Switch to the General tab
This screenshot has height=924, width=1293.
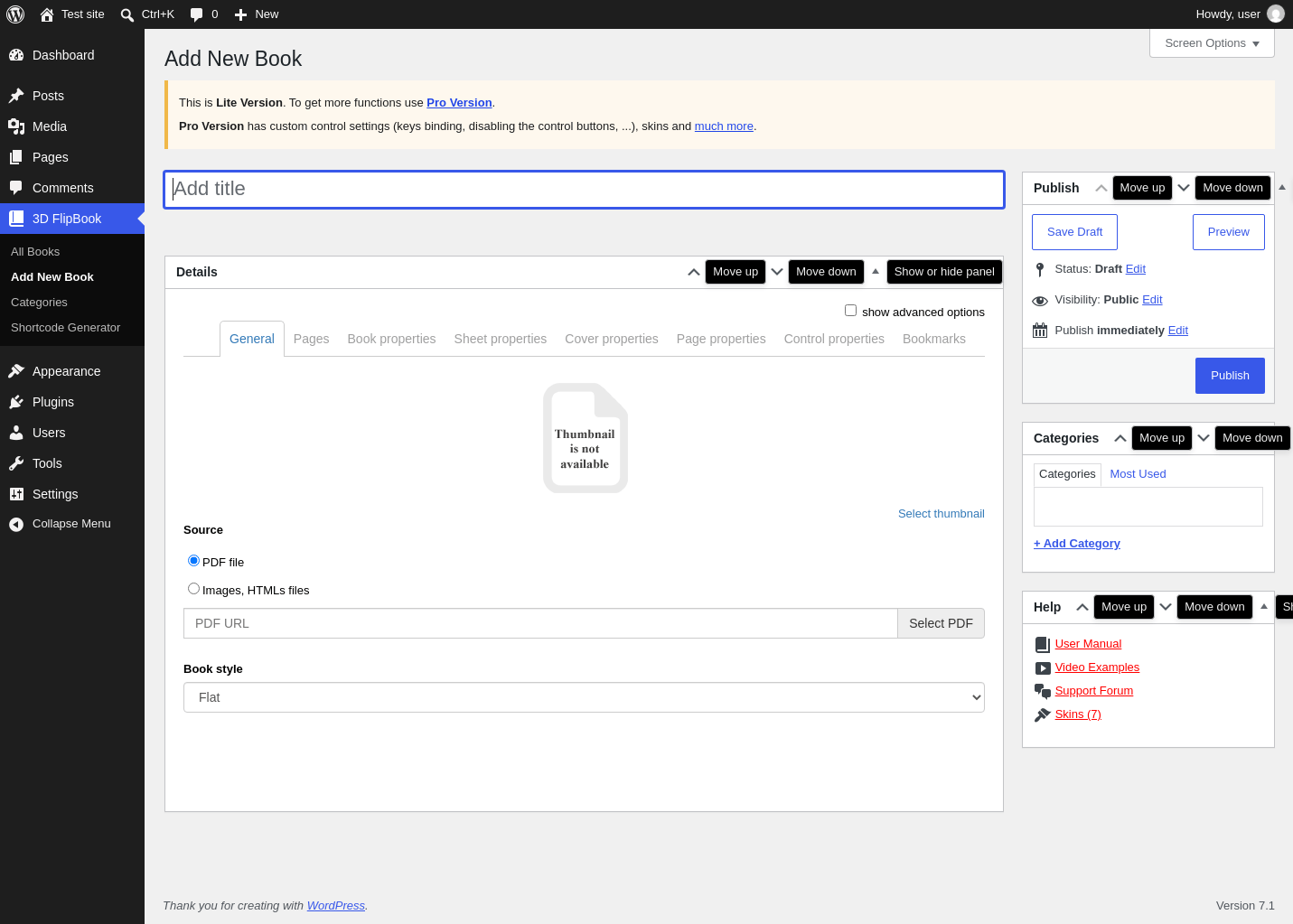coord(252,339)
